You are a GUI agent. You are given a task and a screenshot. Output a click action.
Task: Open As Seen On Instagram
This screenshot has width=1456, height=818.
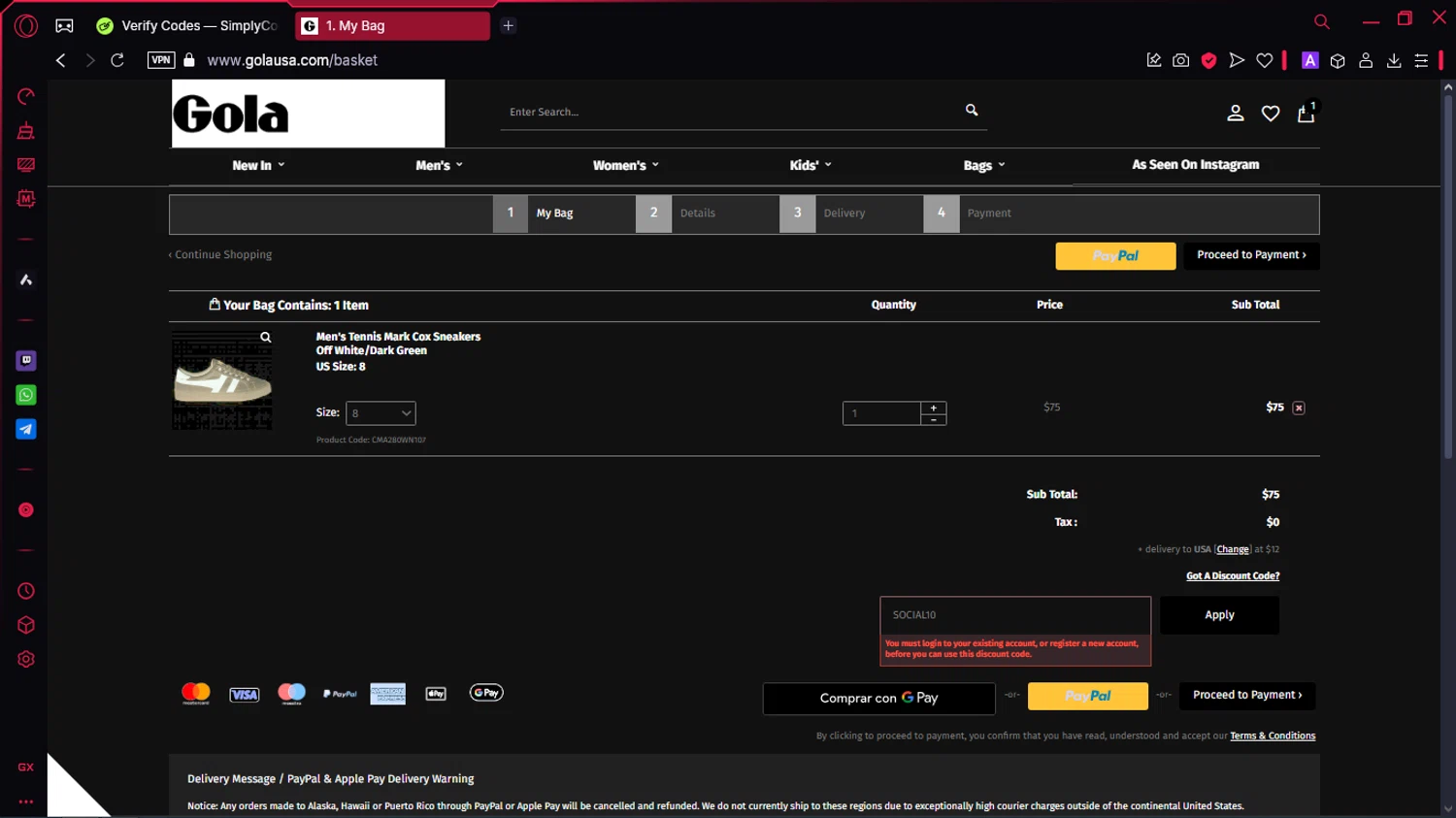pyautogui.click(x=1196, y=165)
